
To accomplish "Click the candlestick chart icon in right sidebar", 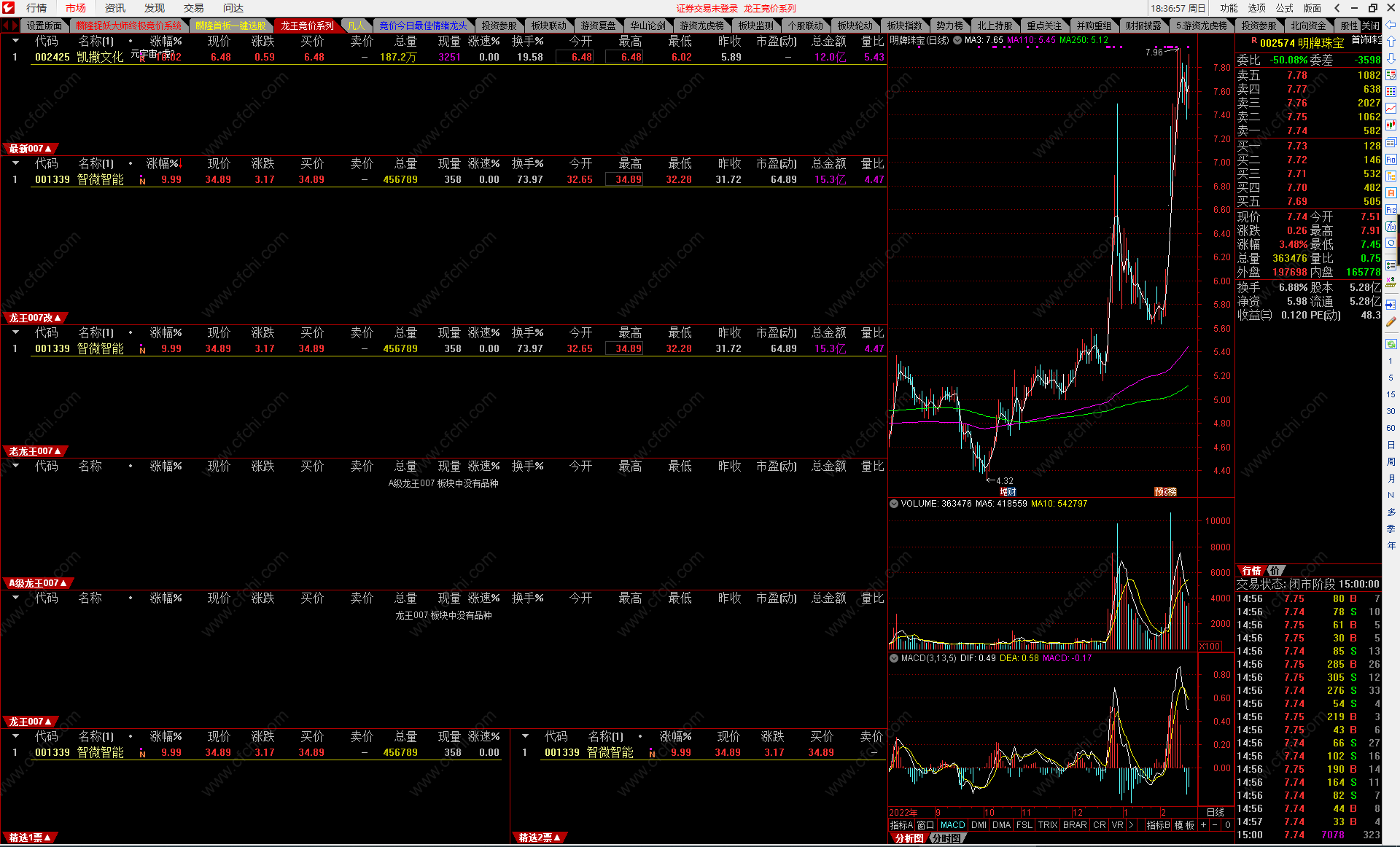I will (x=1391, y=125).
